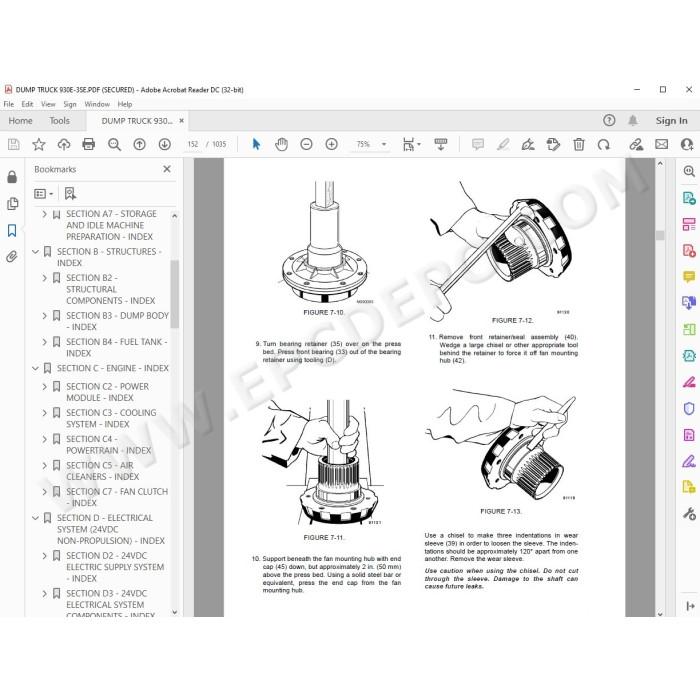Toggle the Bookmarks panel icon

click(x=12, y=230)
